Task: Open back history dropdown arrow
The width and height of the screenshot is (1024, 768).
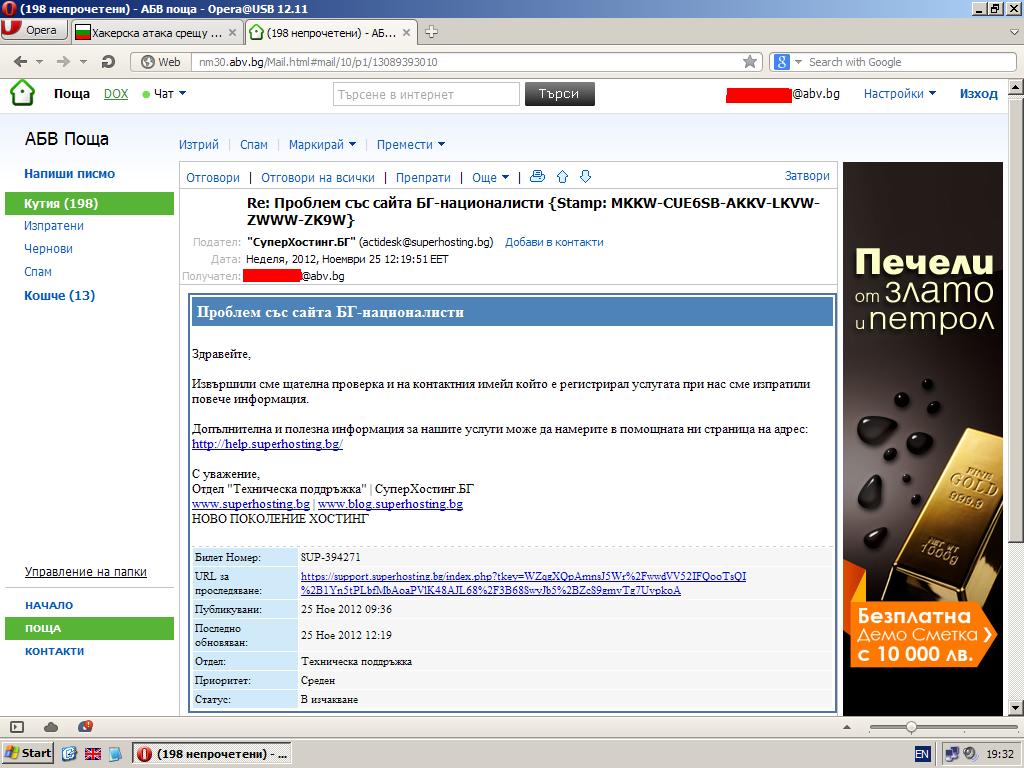Action: coord(39,62)
